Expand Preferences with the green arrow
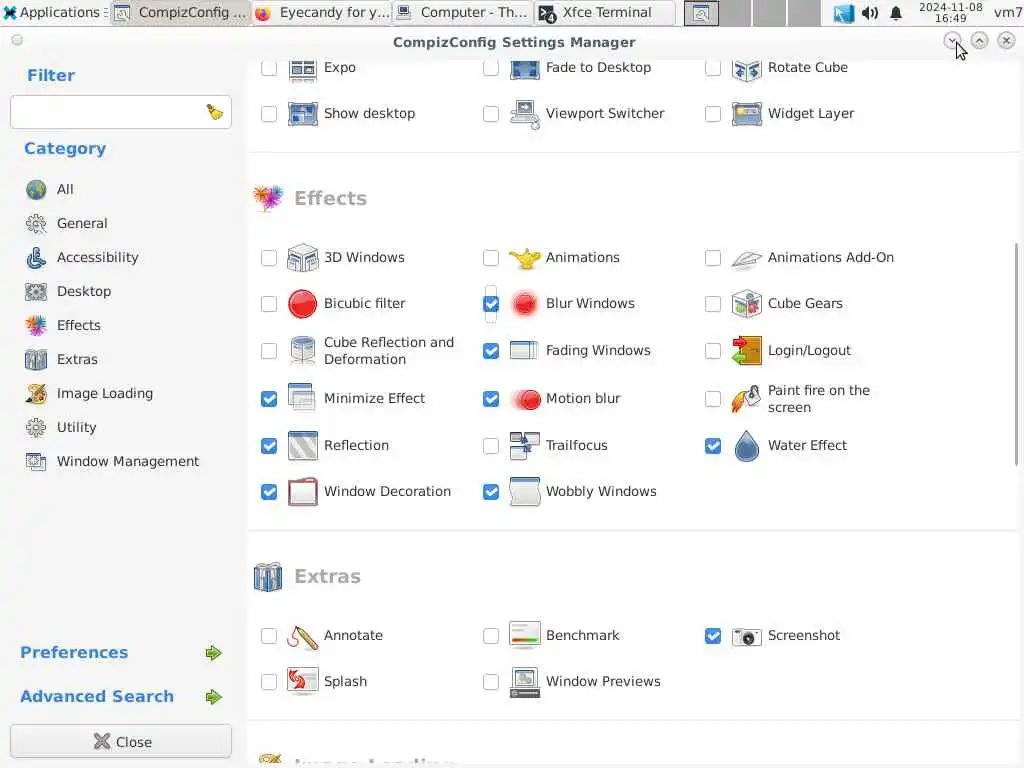The width and height of the screenshot is (1024, 768). 214,653
